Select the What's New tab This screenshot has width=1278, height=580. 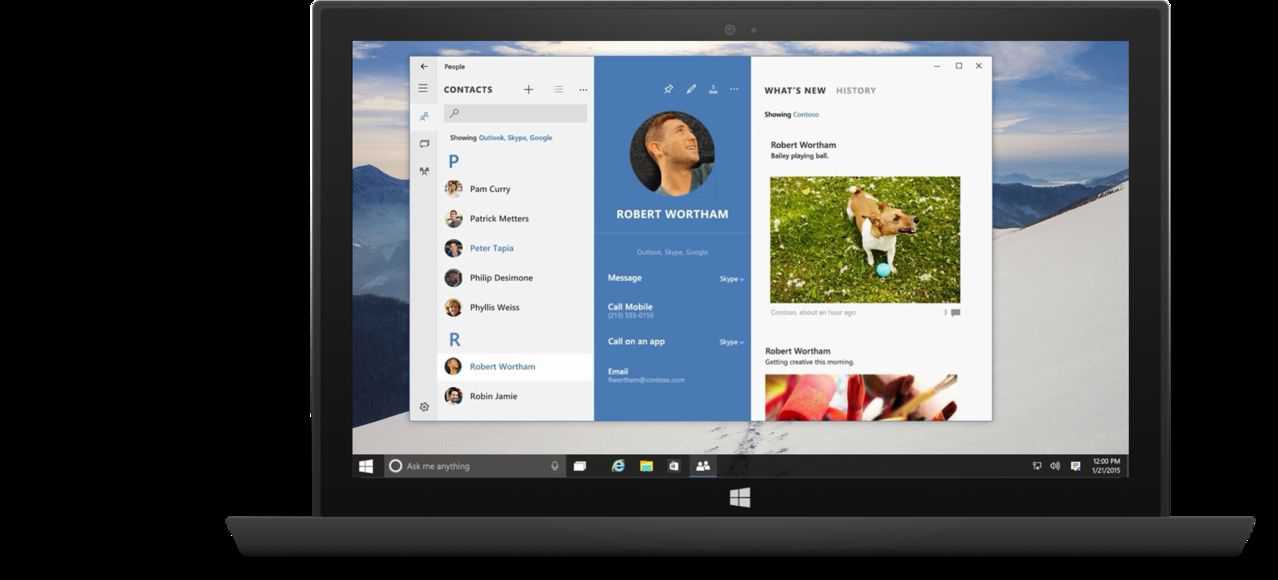[x=795, y=91]
